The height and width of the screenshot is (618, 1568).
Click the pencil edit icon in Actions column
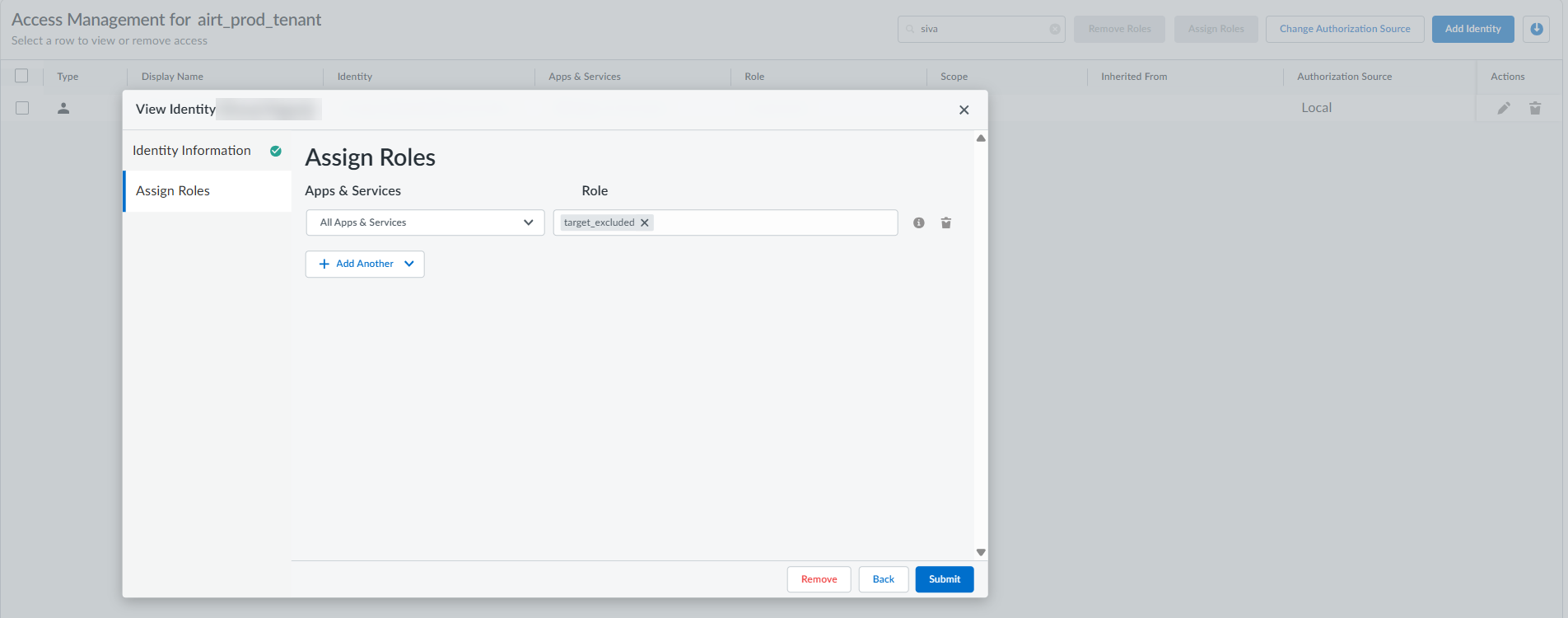(1504, 108)
